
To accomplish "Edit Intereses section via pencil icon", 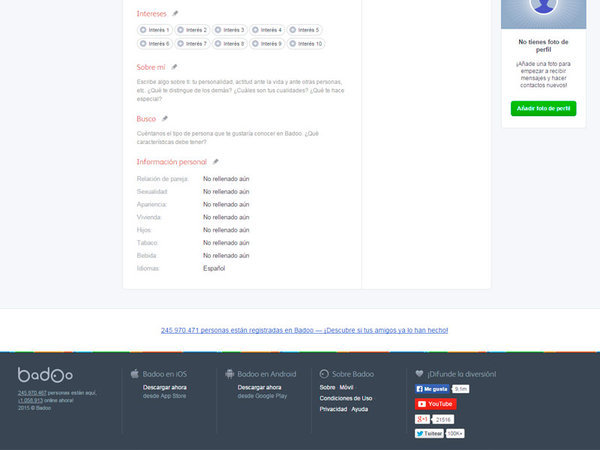I will [175, 13].
